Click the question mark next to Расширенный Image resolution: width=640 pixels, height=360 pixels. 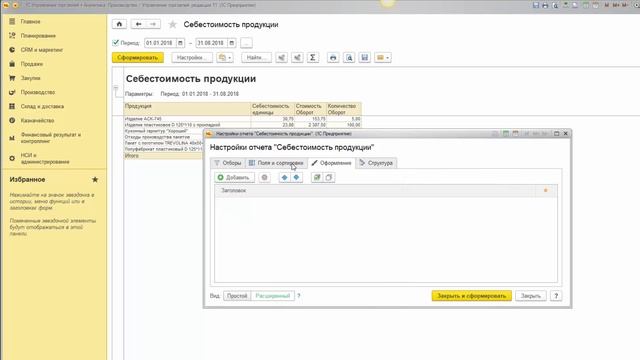point(299,296)
